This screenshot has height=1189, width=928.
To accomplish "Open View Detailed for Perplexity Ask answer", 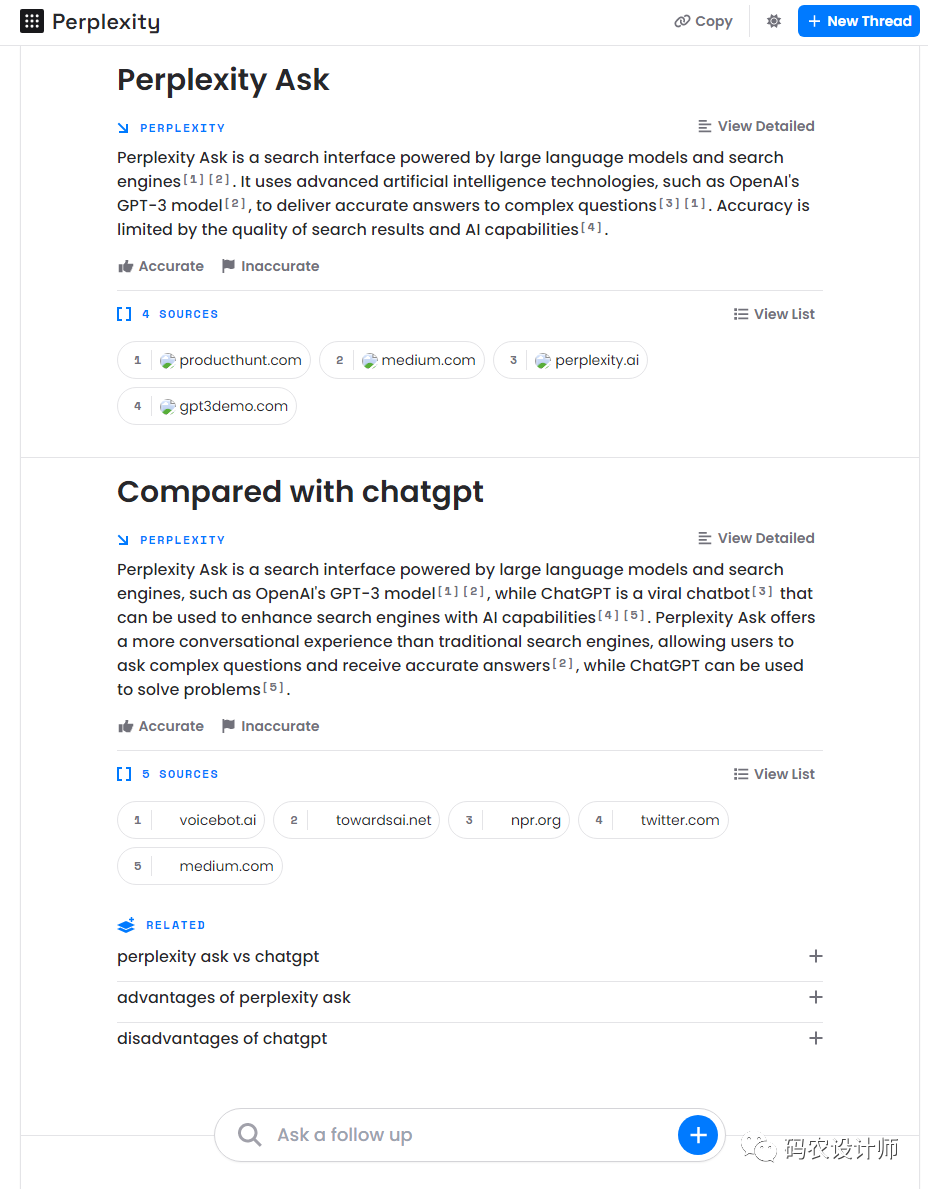I will click(756, 126).
